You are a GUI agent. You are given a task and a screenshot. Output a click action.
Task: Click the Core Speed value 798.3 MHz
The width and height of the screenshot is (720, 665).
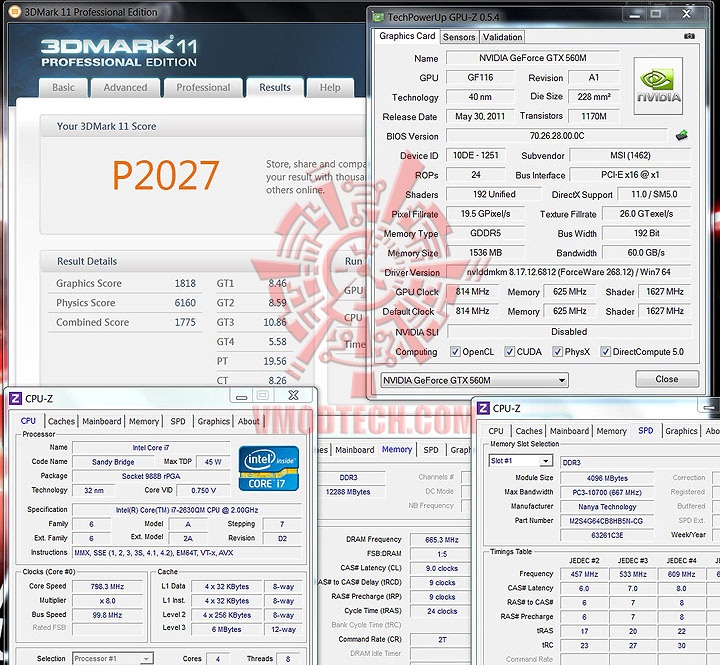107,586
